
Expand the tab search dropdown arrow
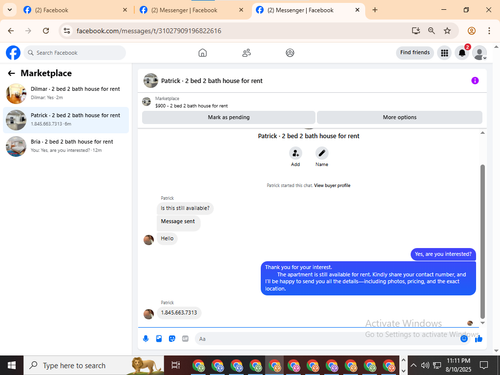tap(10, 10)
